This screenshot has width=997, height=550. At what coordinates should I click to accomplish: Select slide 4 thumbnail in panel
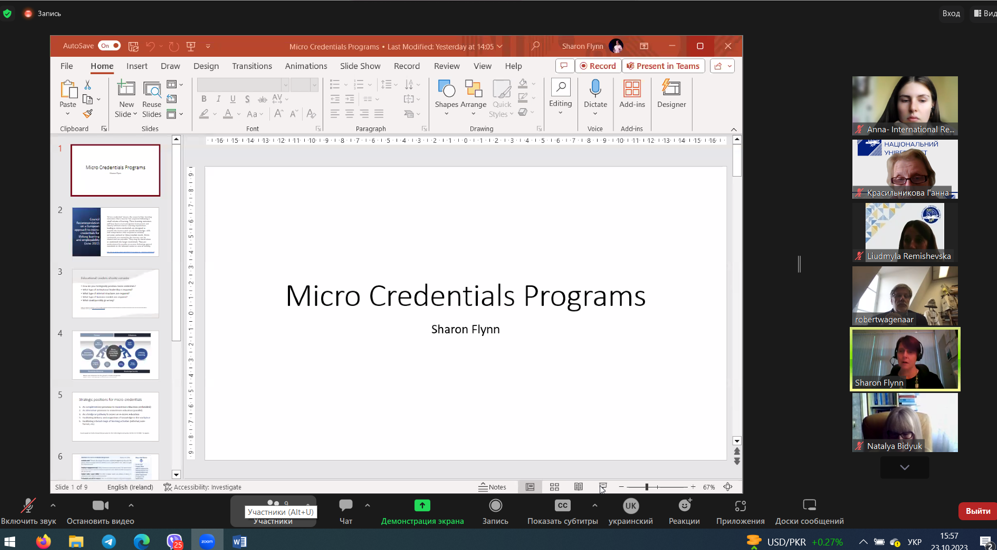[115, 355]
